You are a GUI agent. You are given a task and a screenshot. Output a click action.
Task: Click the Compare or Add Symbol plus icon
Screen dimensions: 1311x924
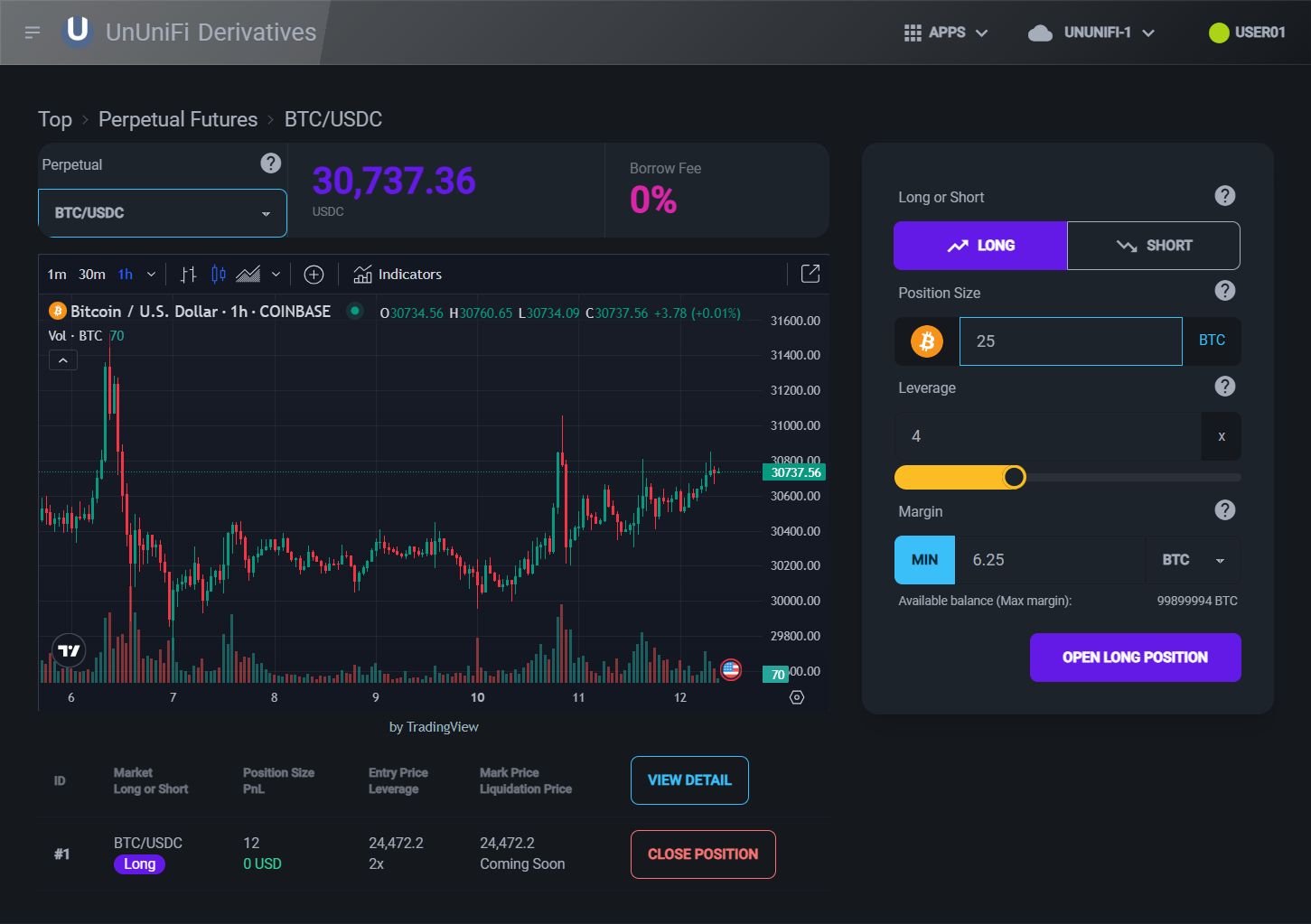click(x=314, y=275)
